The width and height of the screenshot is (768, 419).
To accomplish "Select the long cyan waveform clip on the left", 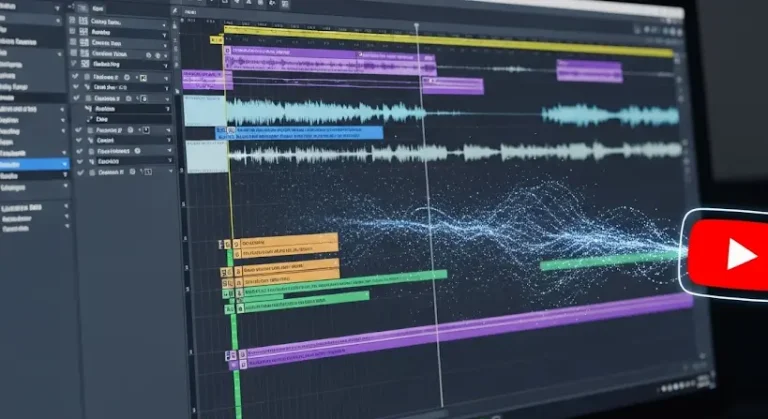I will pyautogui.click(x=326, y=112).
